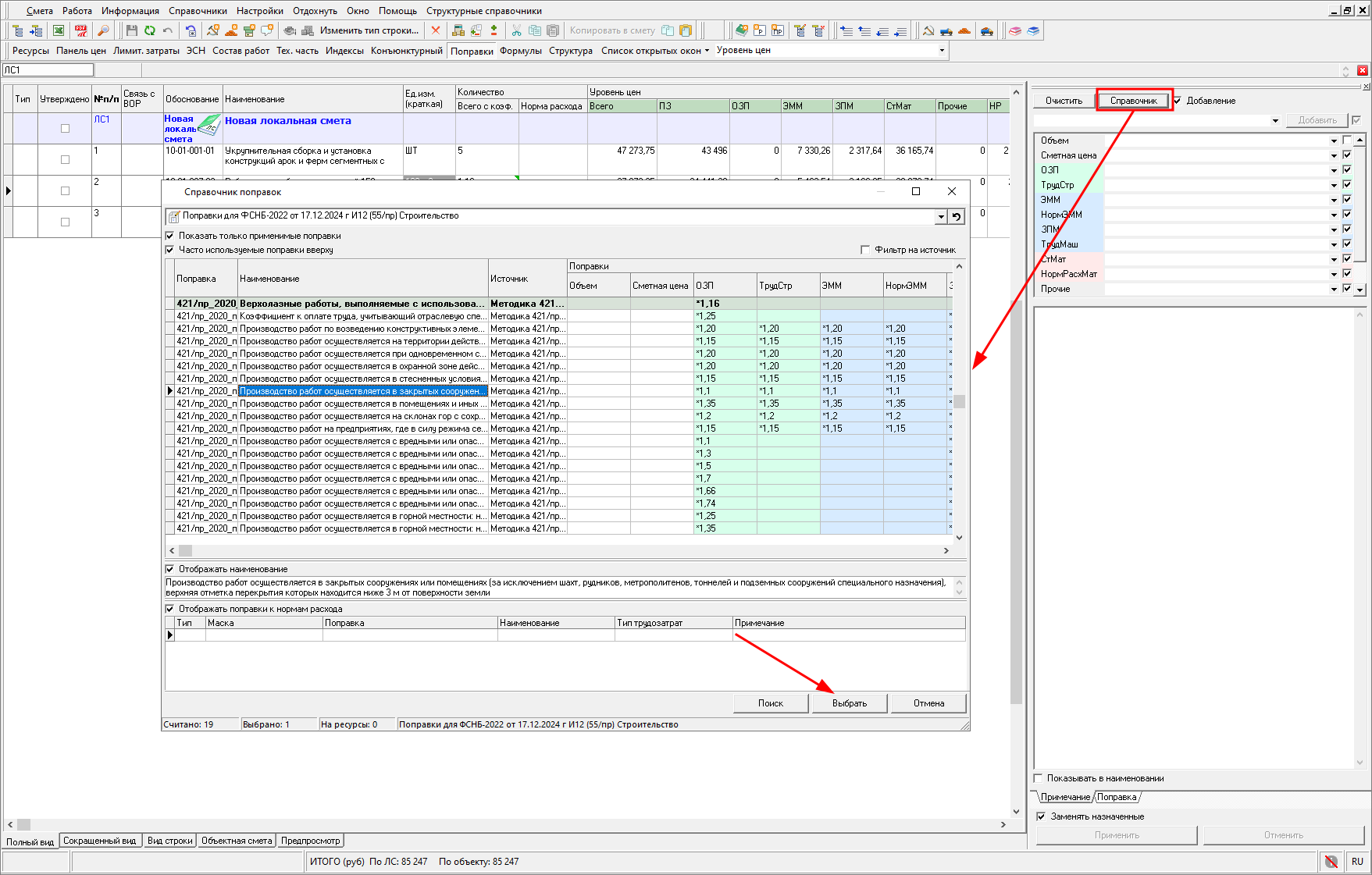
Task: Select the 'Верхолазные работы' correction row
Action: pyautogui.click(x=362, y=304)
